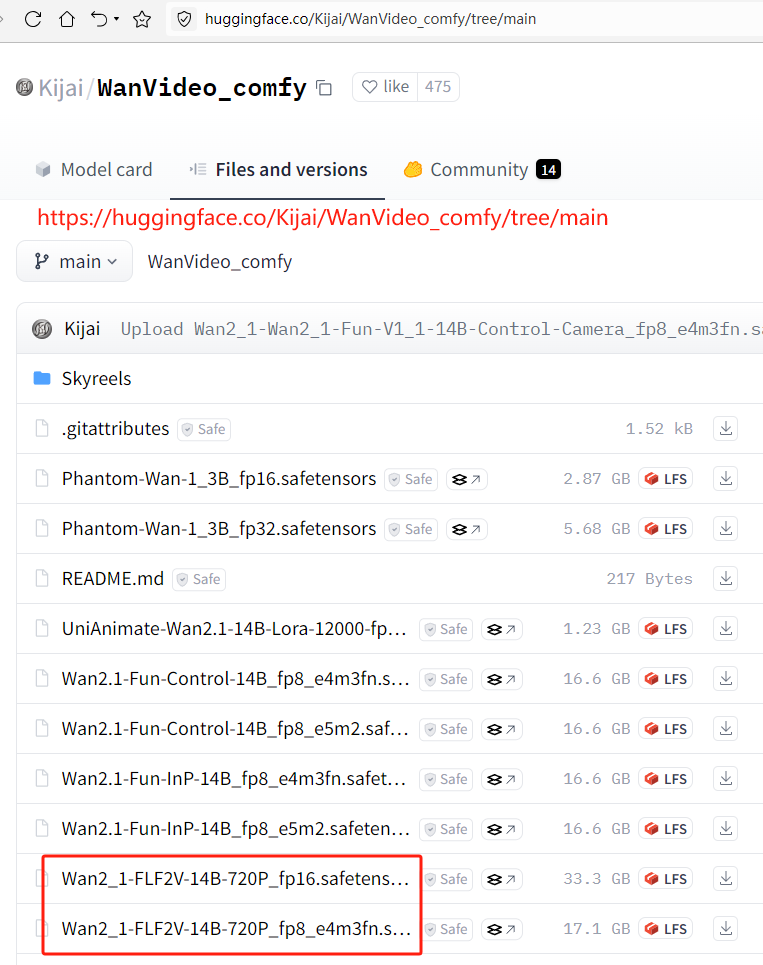Inspect tensors icon for Phantom fp32 file

(x=466, y=529)
